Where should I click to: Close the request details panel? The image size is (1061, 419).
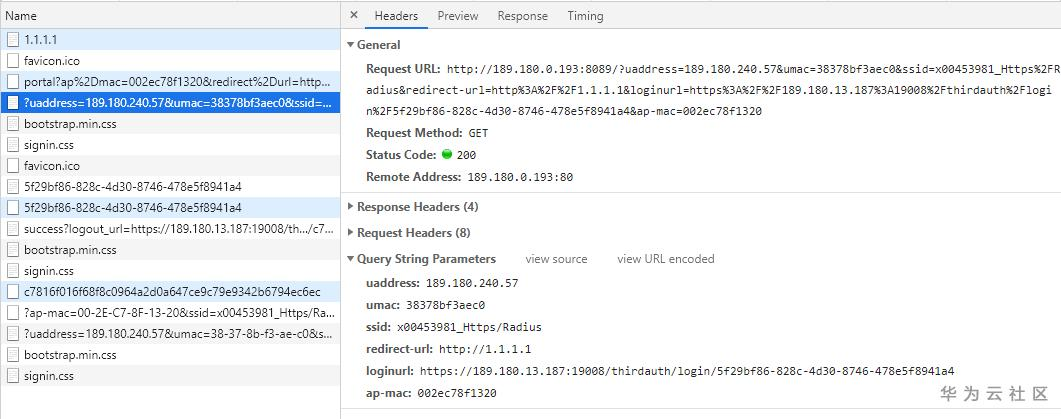pyautogui.click(x=355, y=16)
